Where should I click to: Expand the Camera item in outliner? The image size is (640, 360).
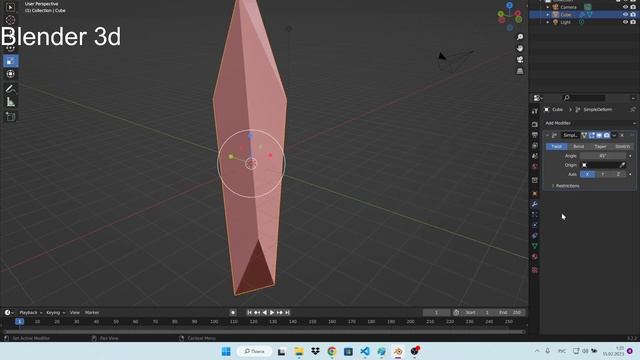tap(548, 7)
